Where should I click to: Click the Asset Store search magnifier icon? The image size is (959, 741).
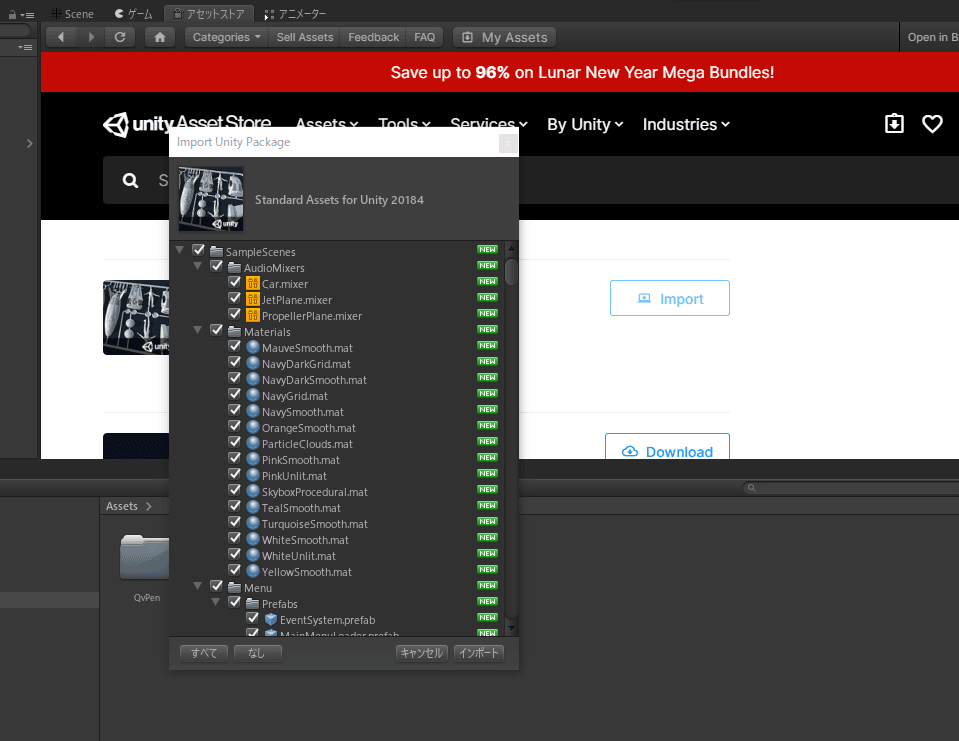[x=130, y=181]
